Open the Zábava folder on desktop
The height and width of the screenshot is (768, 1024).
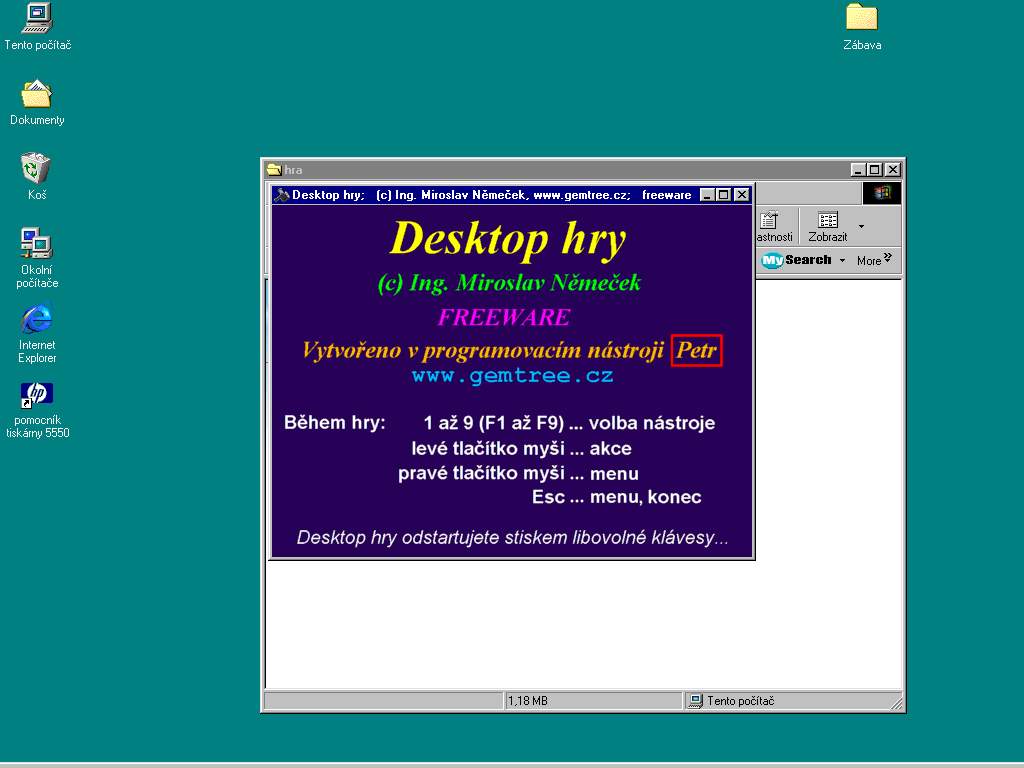[861, 18]
